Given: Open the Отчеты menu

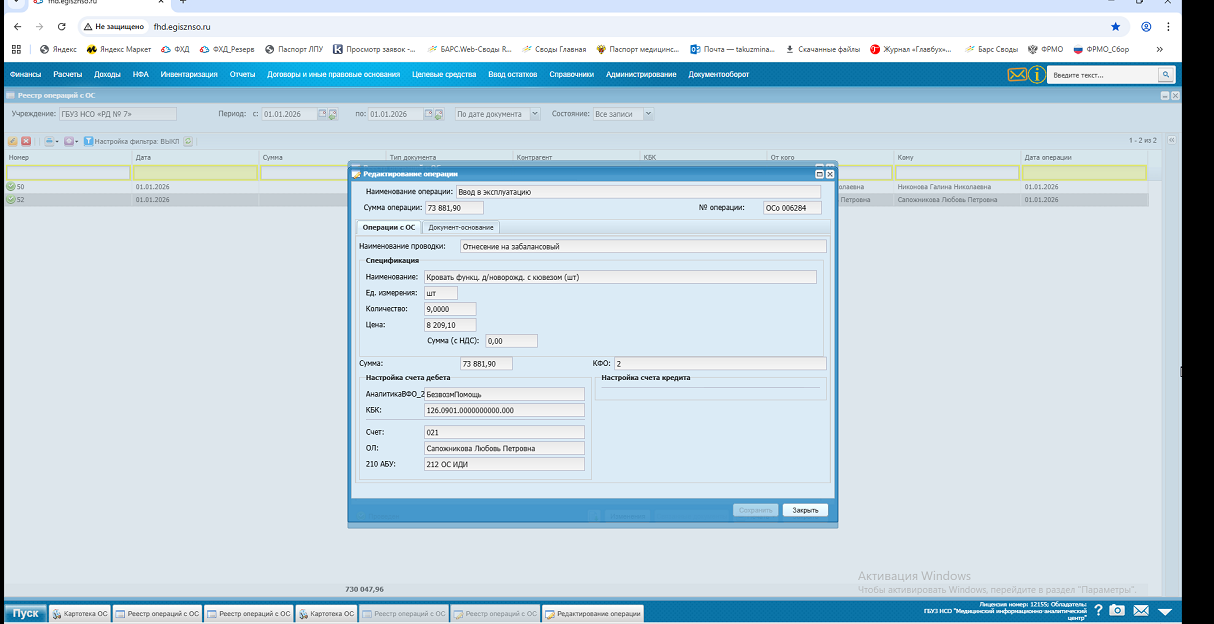Looking at the screenshot, I should coord(242,74).
